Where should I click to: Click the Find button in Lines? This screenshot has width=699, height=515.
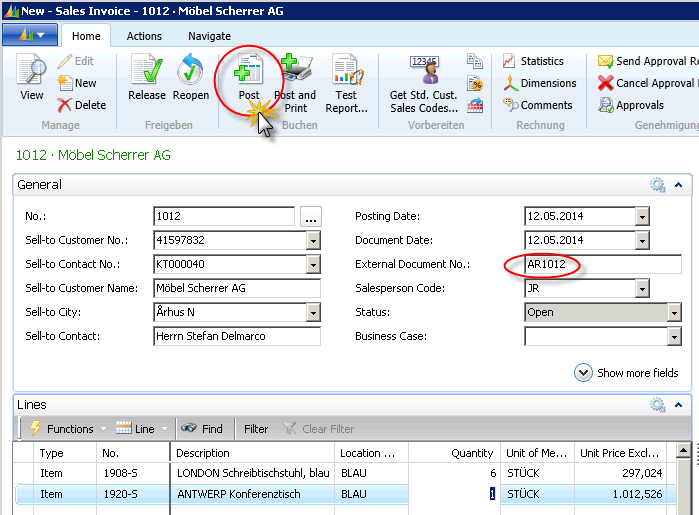click(x=202, y=428)
